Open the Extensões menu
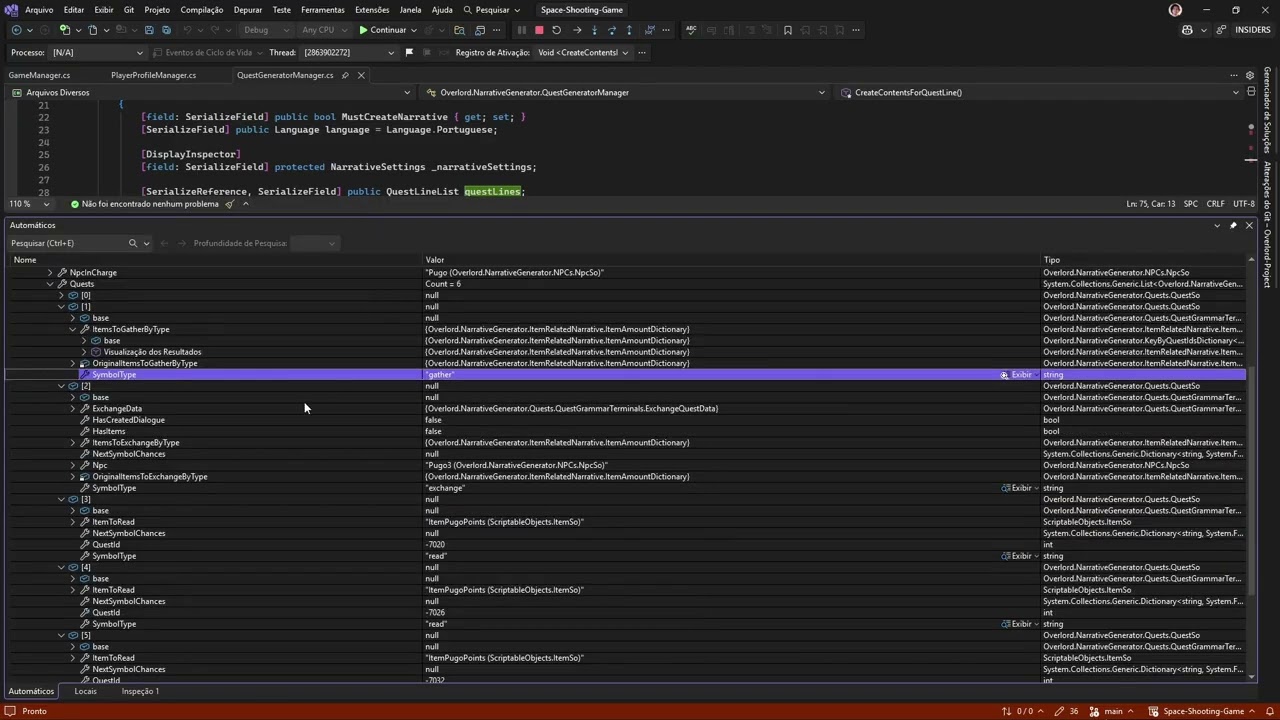The image size is (1280, 720). 372,10
